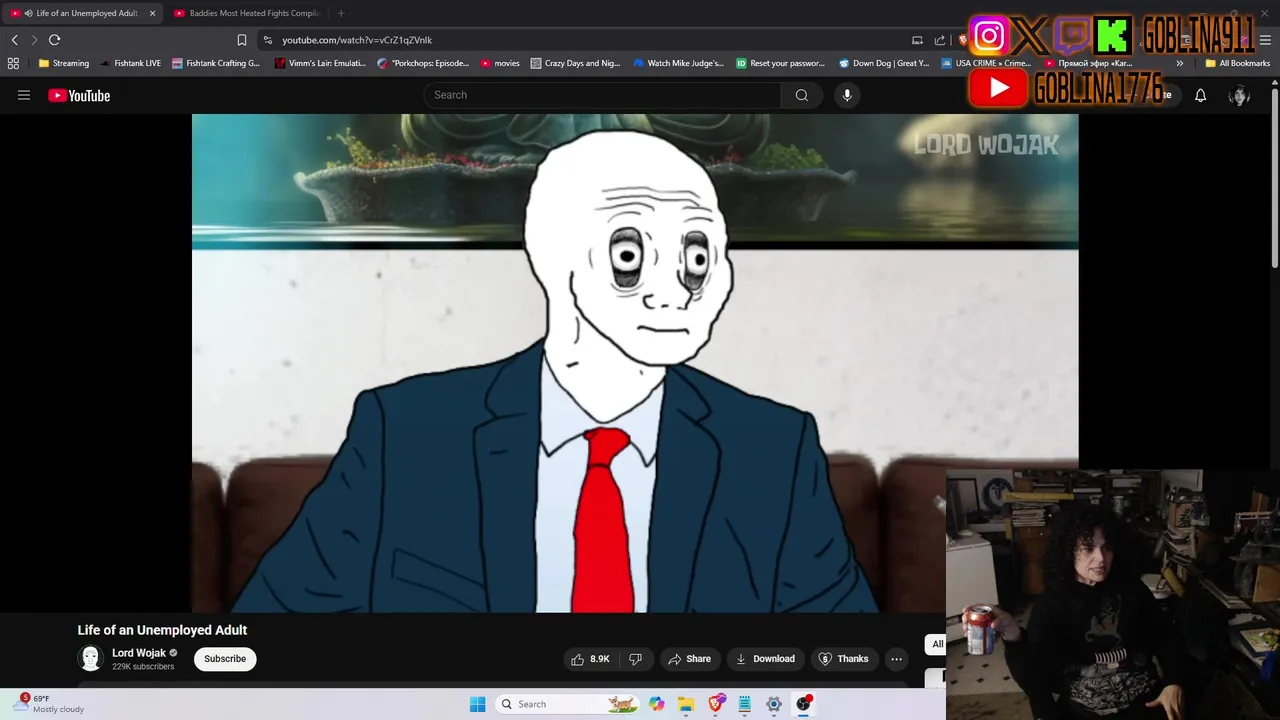This screenshot has height=720, width=1280.
Task: Close the Life of an Unemployed Adult tab
Action: [152, 13]
